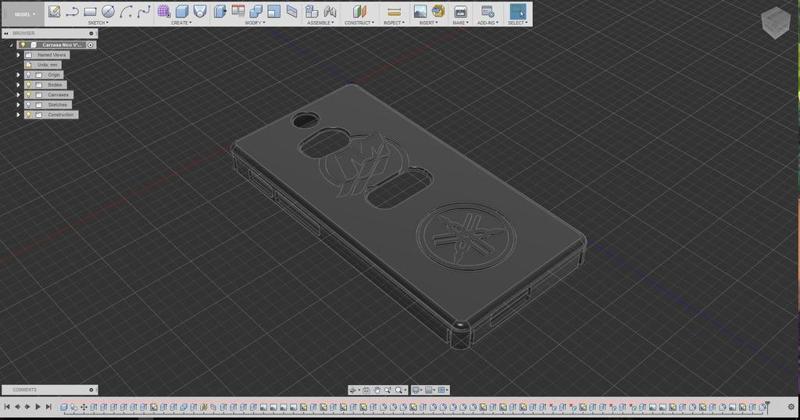Collapse the root component tree
This screenshot has height=420, width=800.
(x=11, y=45)
